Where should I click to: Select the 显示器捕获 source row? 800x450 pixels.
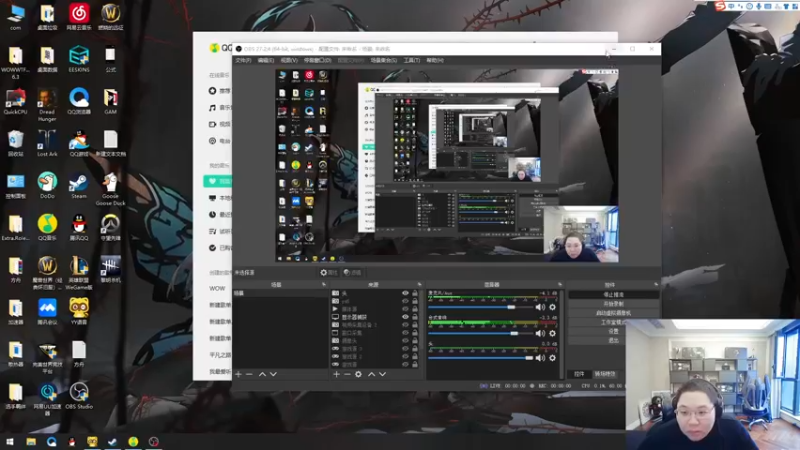377,317
